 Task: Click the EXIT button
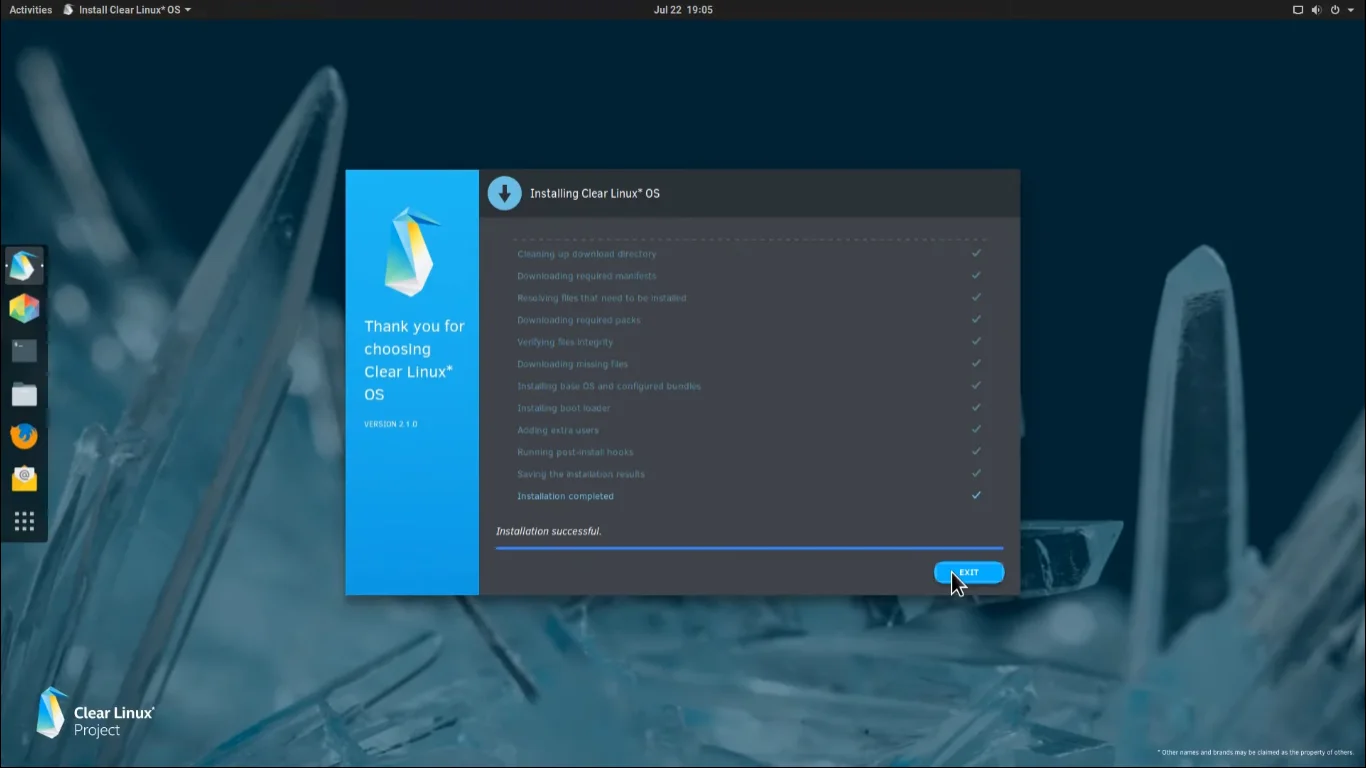pyautogui.click(x=968, y=572)
